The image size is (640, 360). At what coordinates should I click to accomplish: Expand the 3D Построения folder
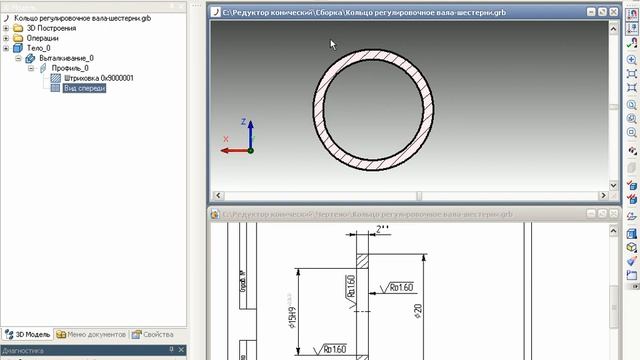(6, 28)
